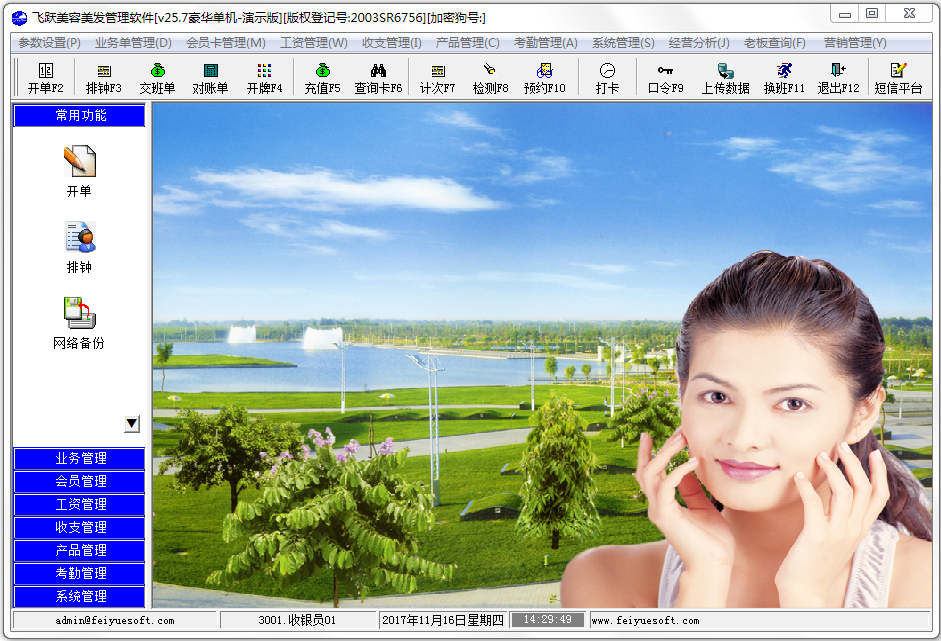Open the 口令F9 key icon

pos(666,78)
